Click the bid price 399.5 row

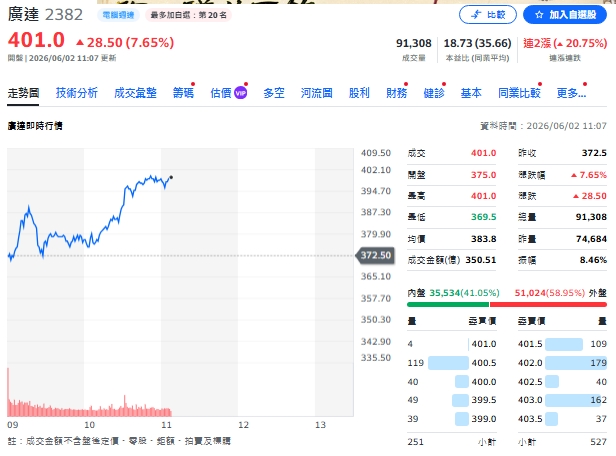click(452, 400)
